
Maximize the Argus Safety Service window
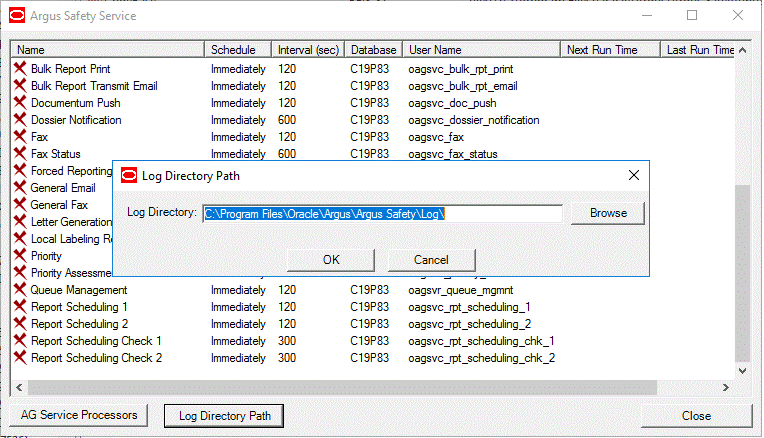692,15
